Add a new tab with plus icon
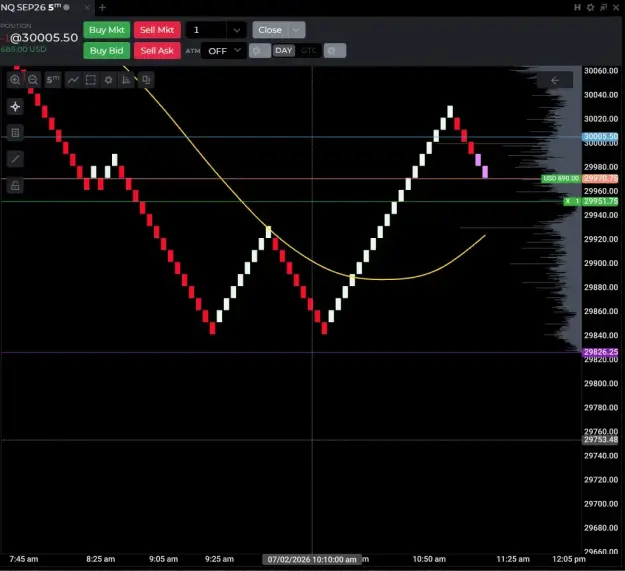625x571 pixels. pyautogui.click(x=102, y=7)
